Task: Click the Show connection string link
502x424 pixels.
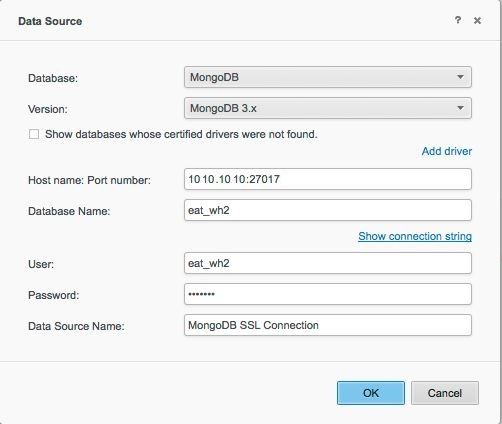Action: tap(415, 236)
